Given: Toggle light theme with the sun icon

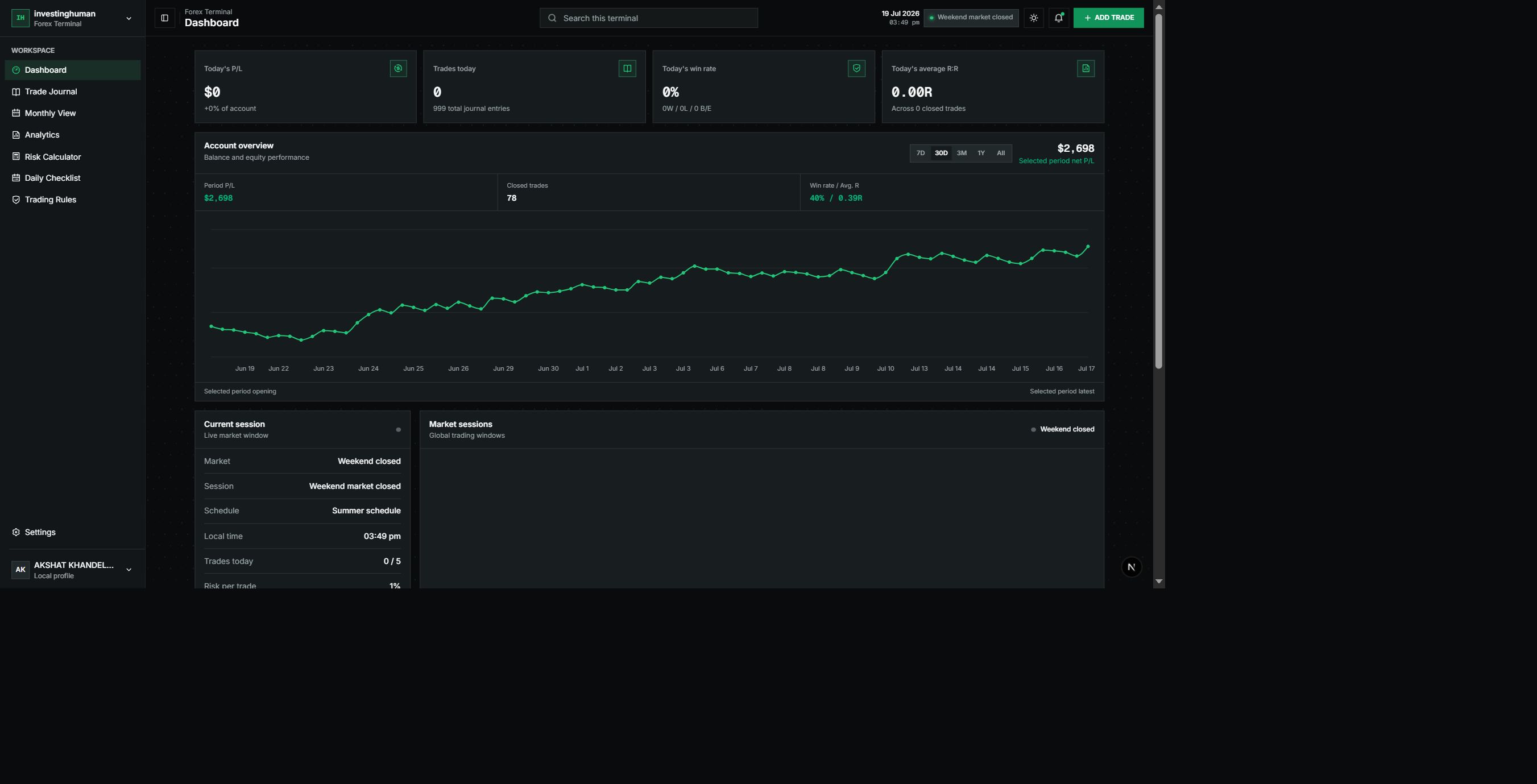Looking at the screenshot, I should (x=1034, y=18).
